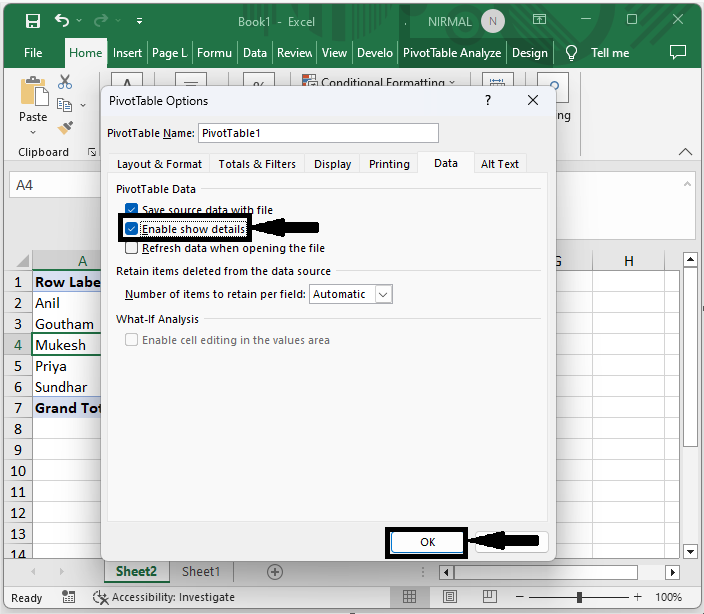Expand the Customize Quick Access Toolbar arrow
704x614 pixels.
[139, 21]
